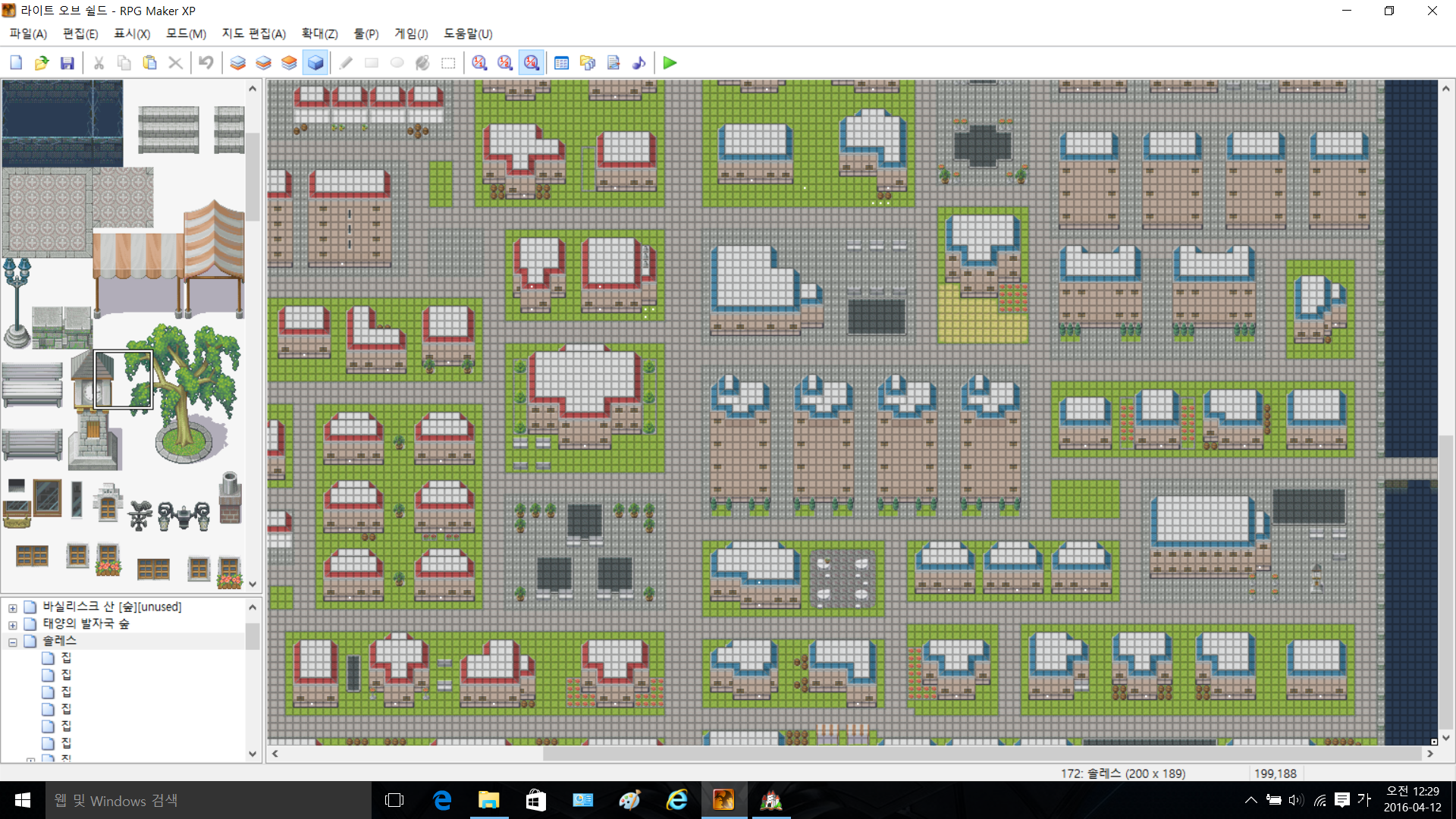
Task: Show hidden system tray icons chevron
Action: pos(1251,800)
